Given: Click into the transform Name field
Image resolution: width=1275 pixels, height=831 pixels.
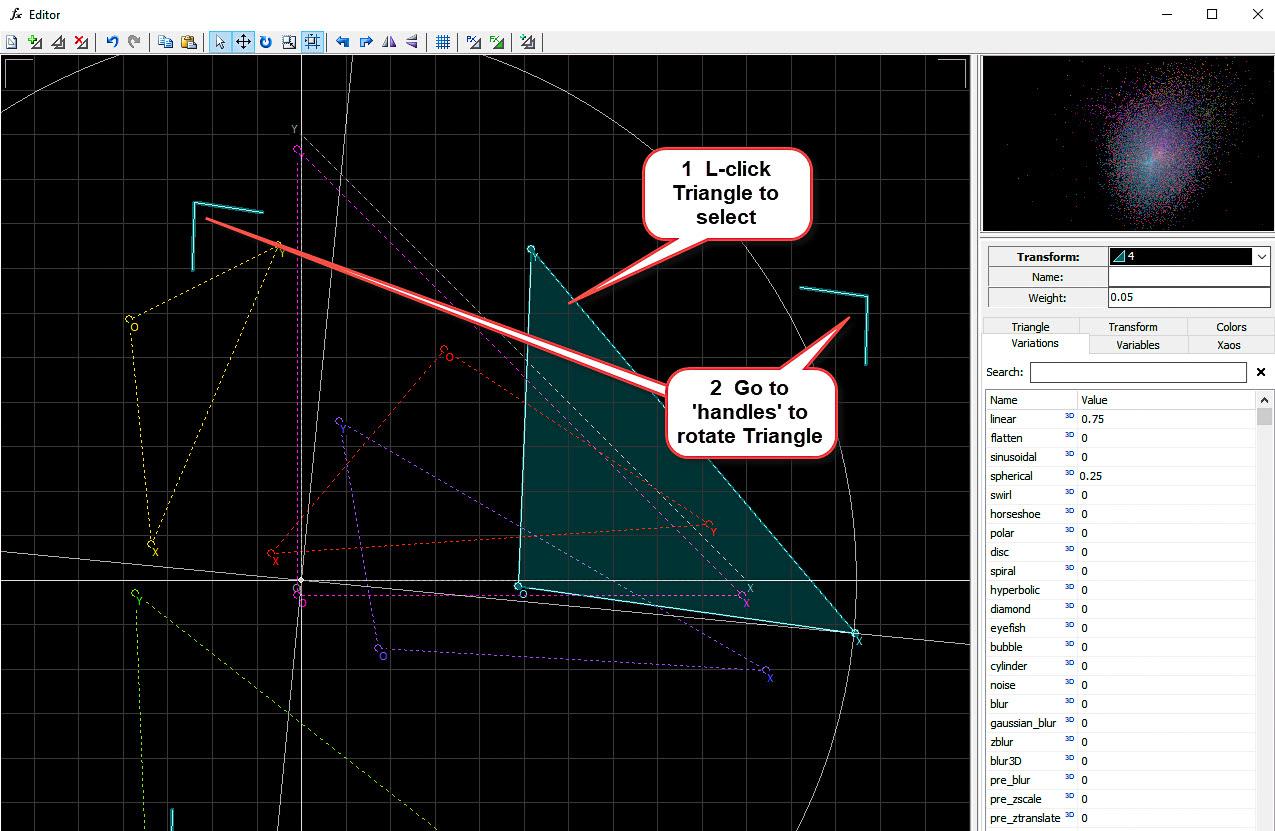Looking at the screenshot, I should pos(1189,277).
